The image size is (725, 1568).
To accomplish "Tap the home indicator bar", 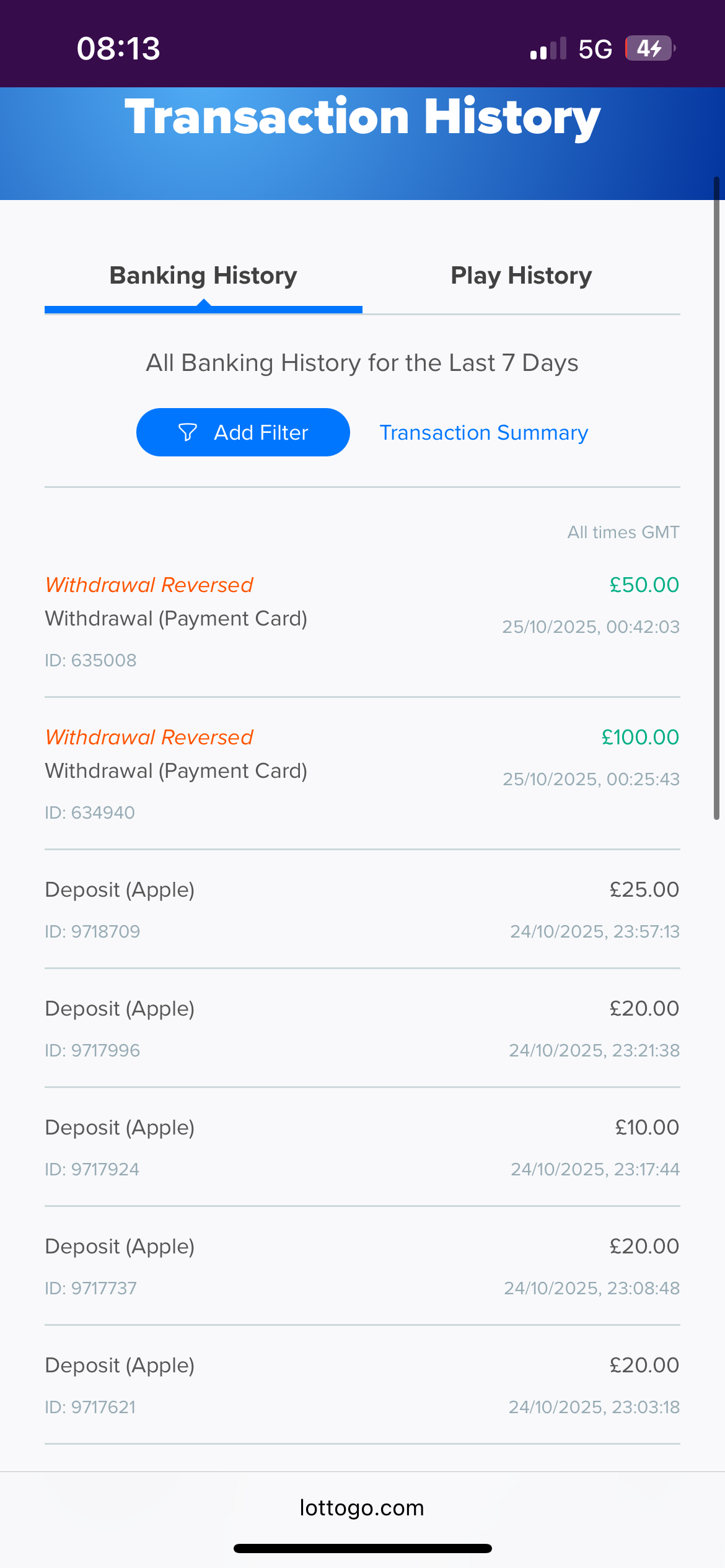I will (x=362, y=1548).
